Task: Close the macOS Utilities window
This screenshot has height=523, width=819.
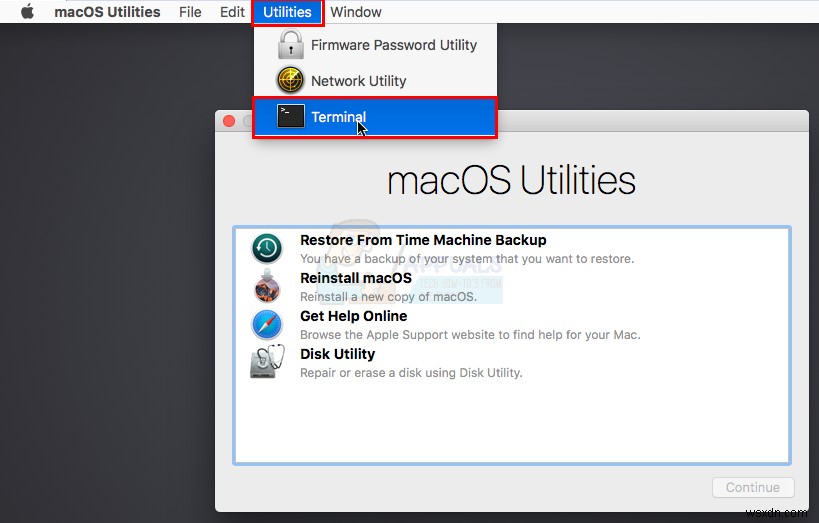Action: [229, 121]
